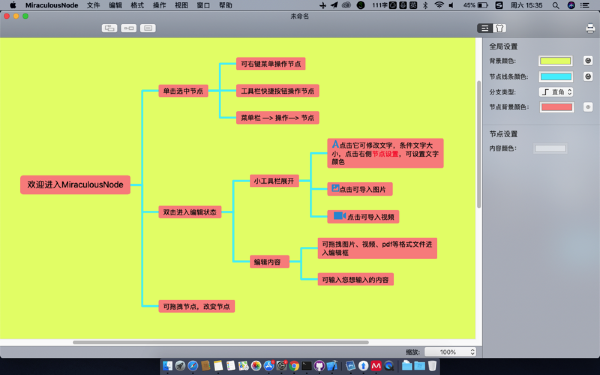Click round button beside 背景颜色 swatch

click(588, 60)
